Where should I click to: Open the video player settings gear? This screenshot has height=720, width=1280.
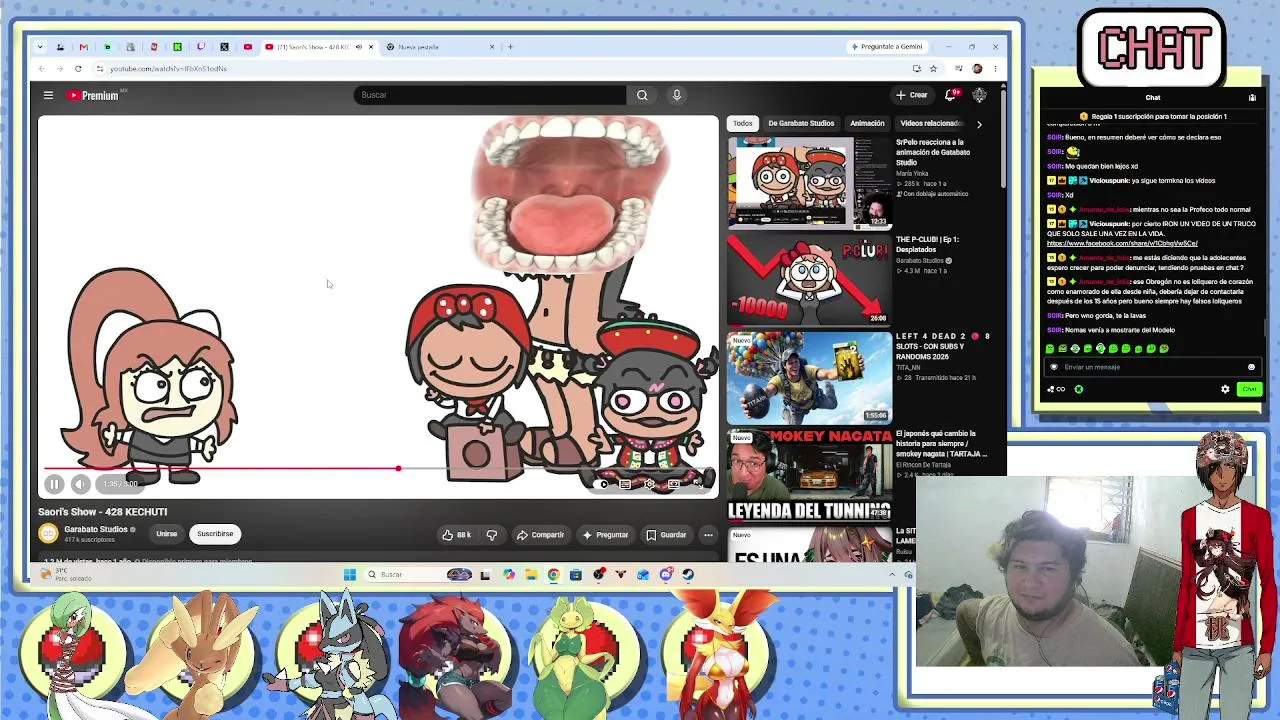649,484
